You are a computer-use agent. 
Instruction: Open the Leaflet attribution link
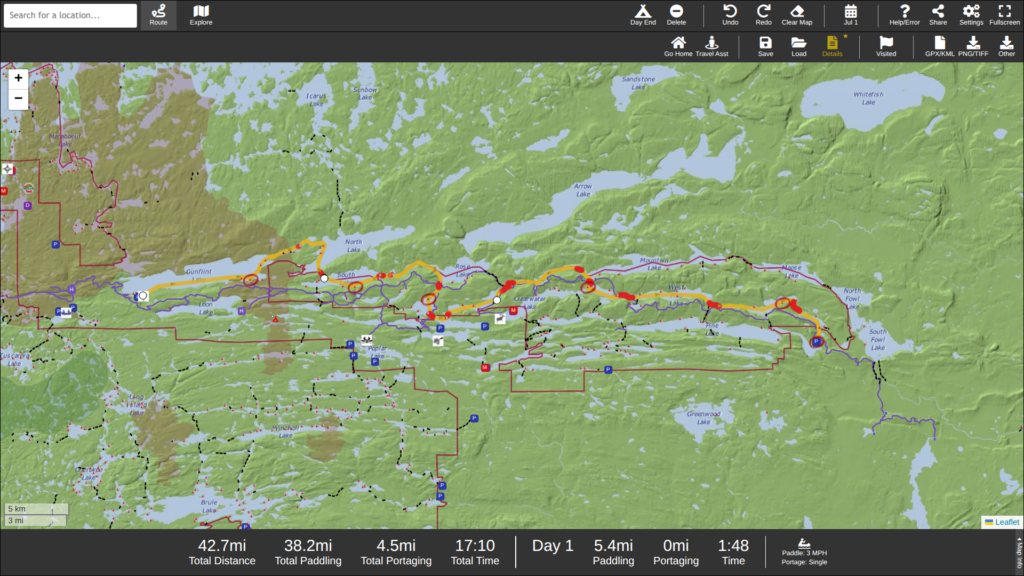point(1002,522)
